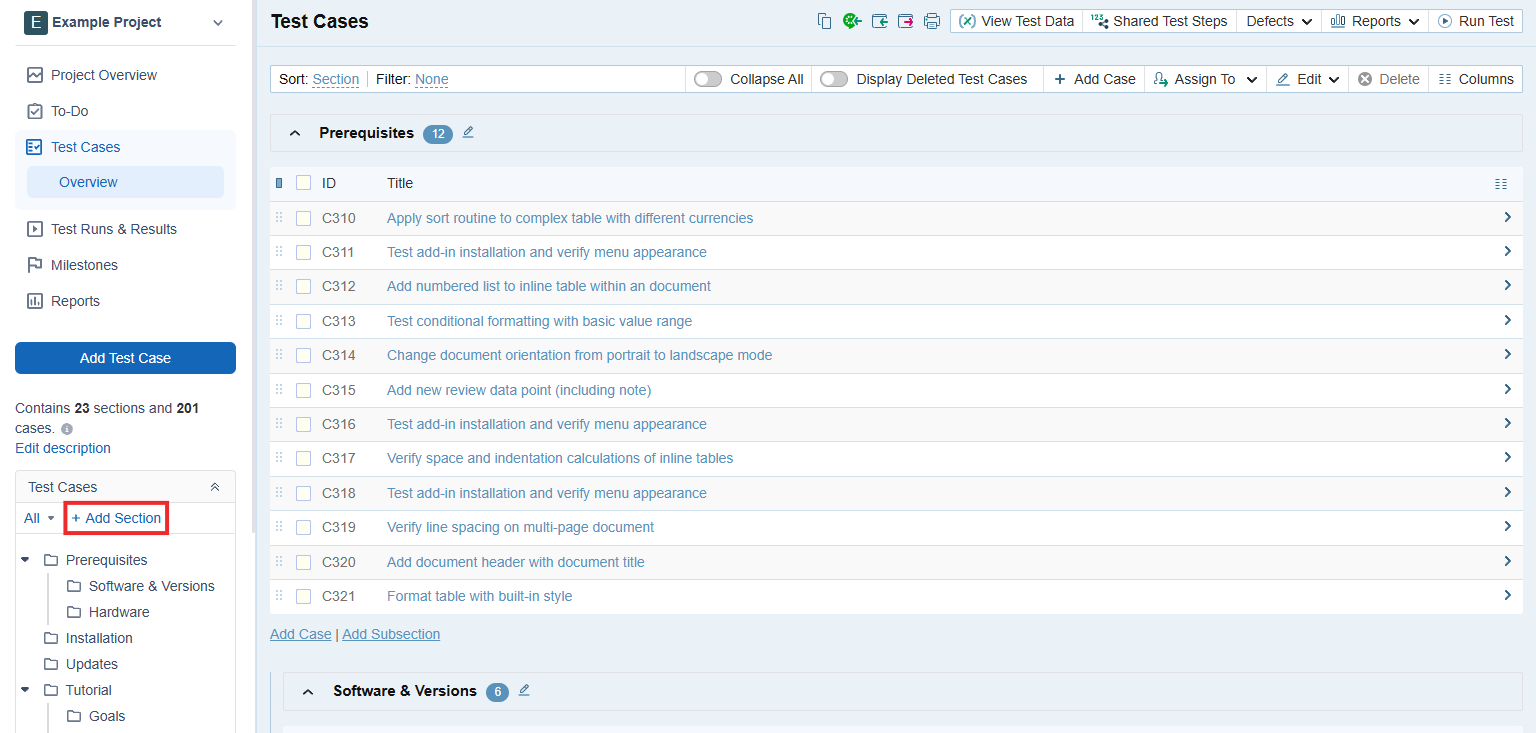Click the copy test cases icon
This screenshot has height=733, width=1536.
(824, 21)
